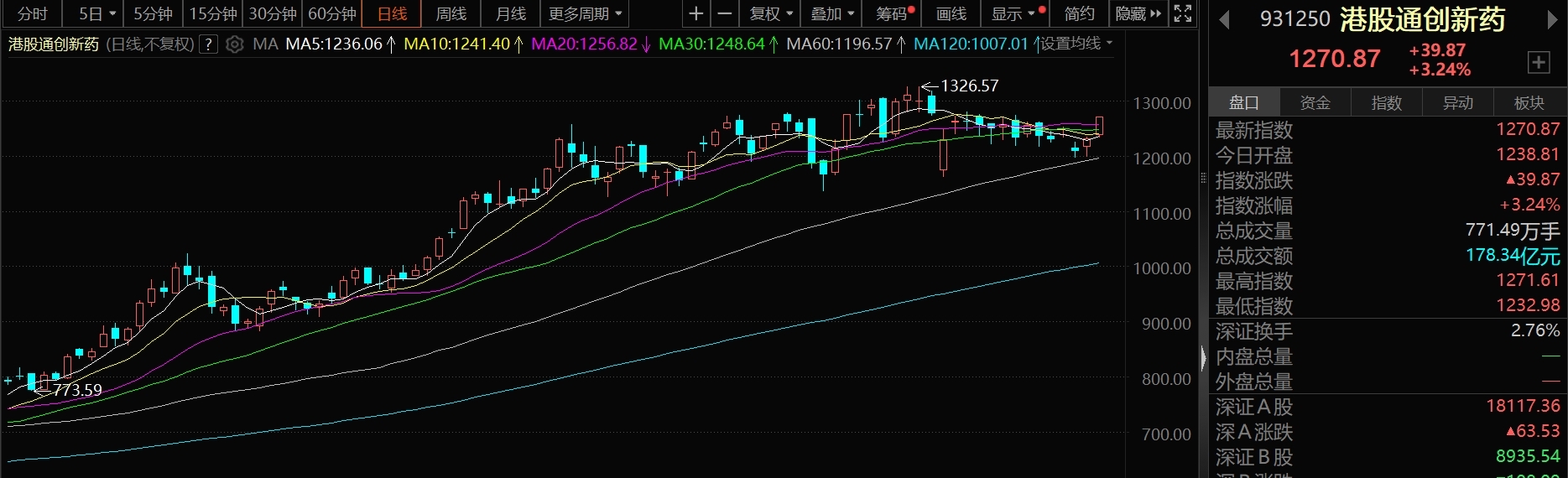
Task: Activate 画线 drawing tool
Action: pos(951,13)
